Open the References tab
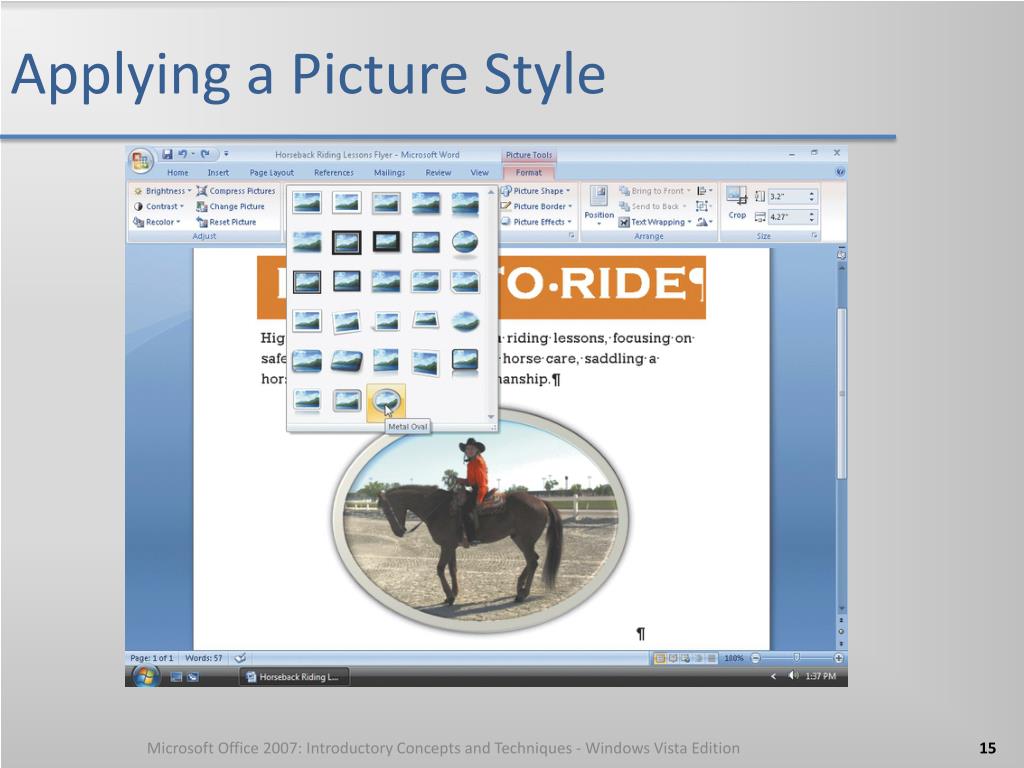Image resolution: width=1024 pixels, height=768 pixels. tap(334, 172)
